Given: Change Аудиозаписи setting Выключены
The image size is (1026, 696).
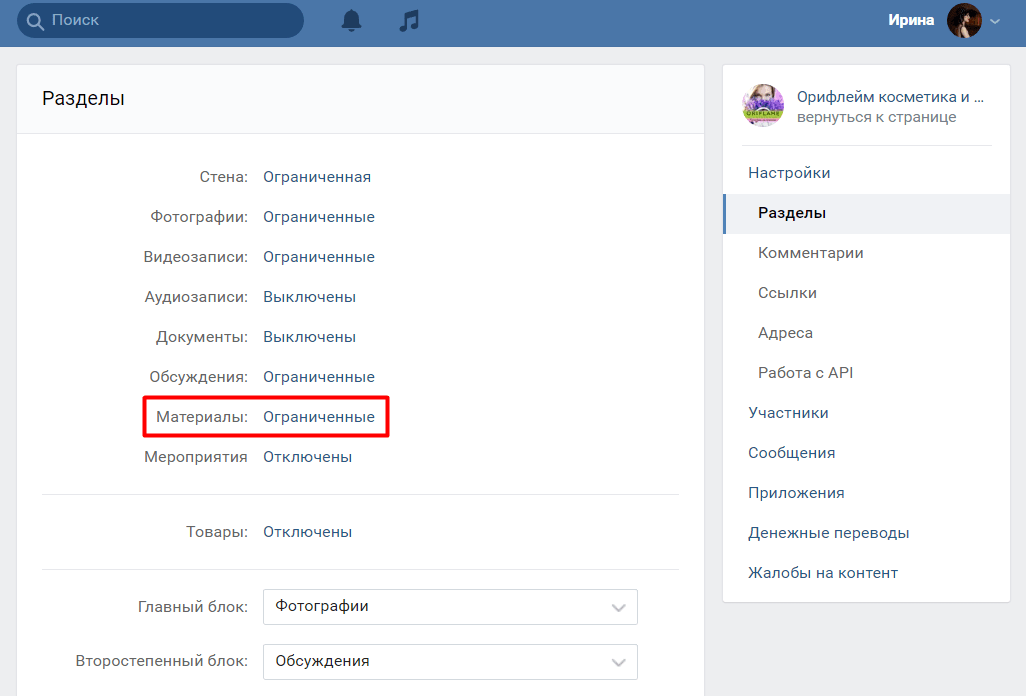Looking at the screenshot, I should 309,297.
